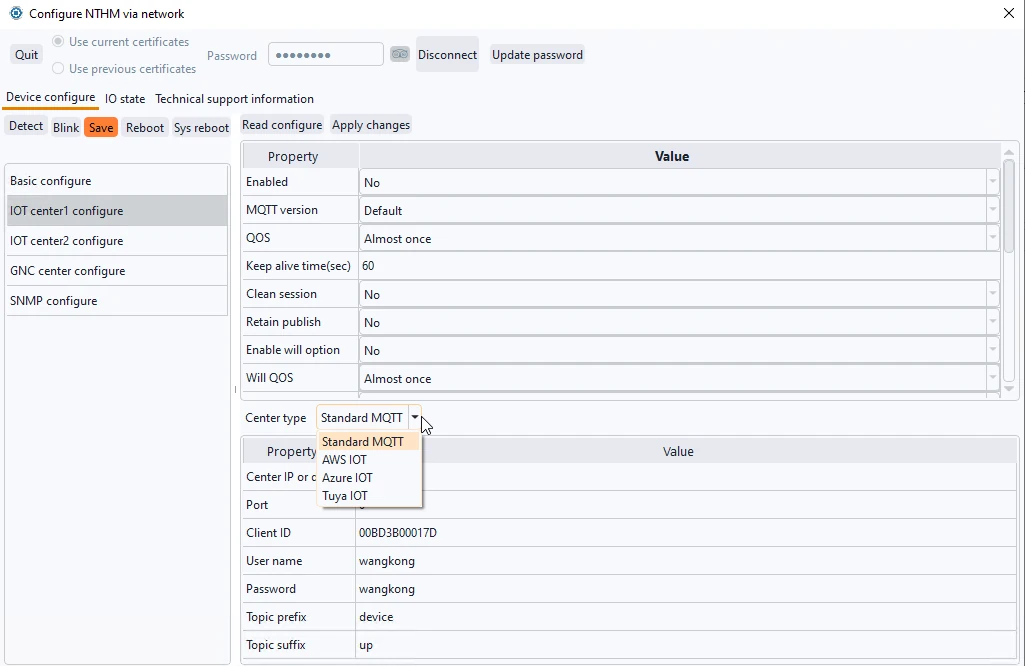Click the Topic prefix value device
1025x666 pixels.
click(x=686, y=617)
